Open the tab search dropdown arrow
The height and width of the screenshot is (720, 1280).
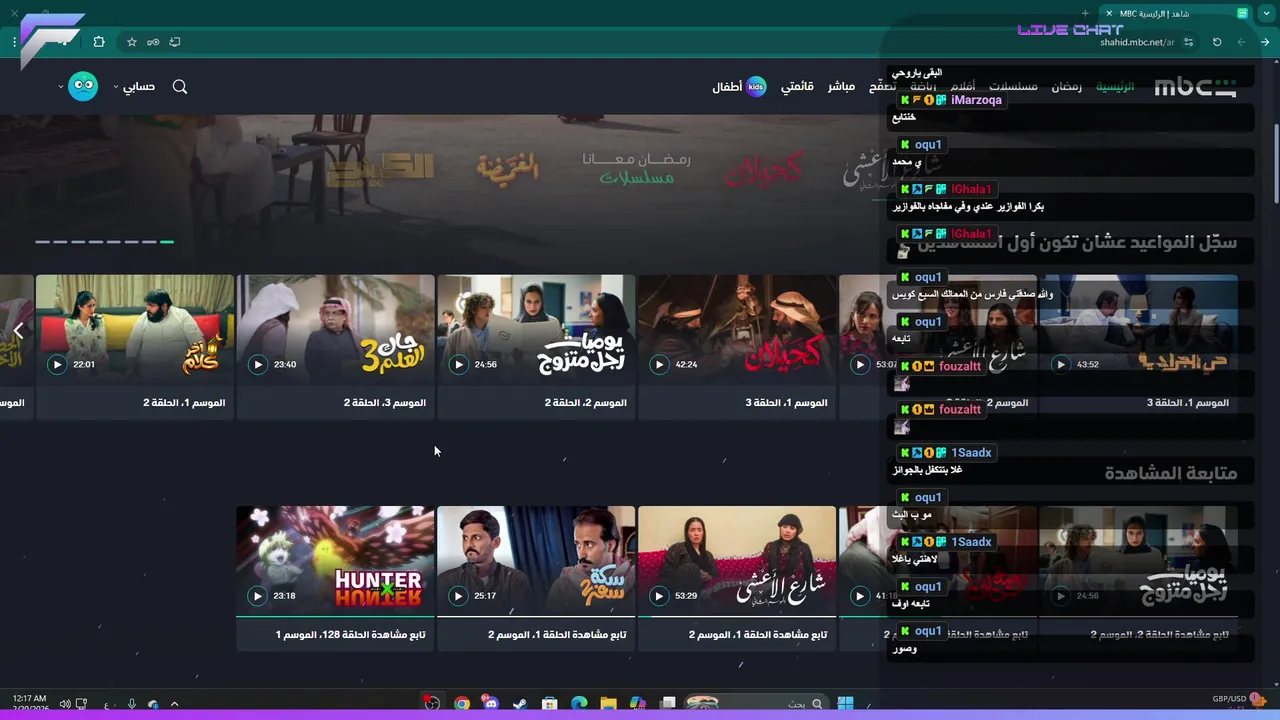(1266, 13)
